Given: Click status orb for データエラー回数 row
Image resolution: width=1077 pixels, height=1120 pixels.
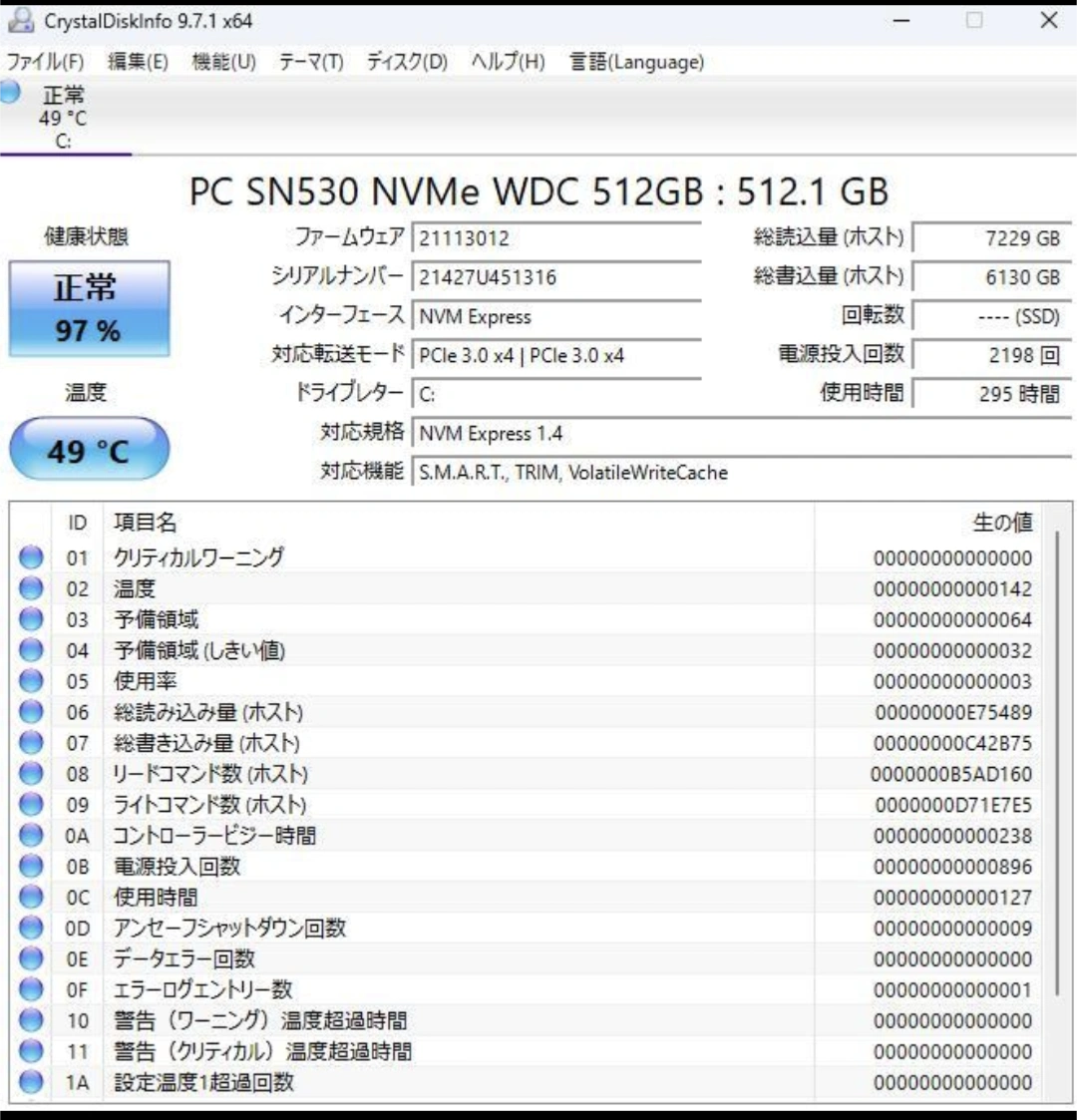Looking at the screenshot, I should click(x=31, y=957).
